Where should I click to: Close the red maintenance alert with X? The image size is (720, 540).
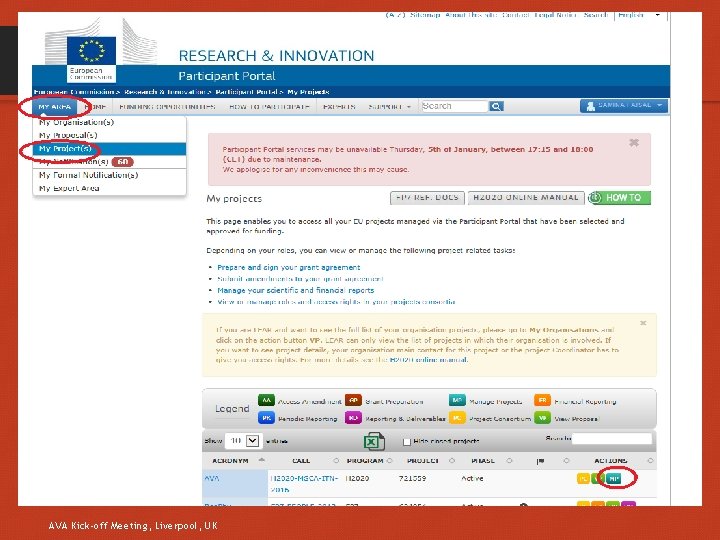click(634, 143)
